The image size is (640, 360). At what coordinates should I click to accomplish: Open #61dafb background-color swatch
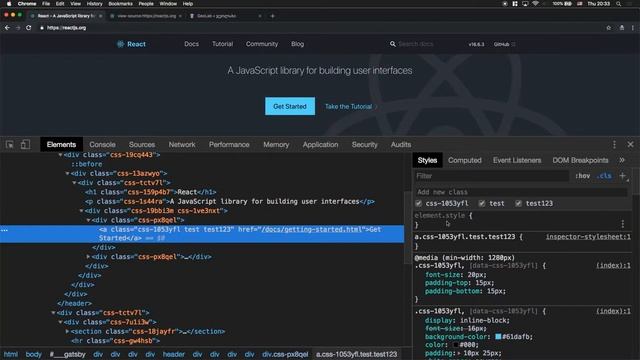coord(498,337)
